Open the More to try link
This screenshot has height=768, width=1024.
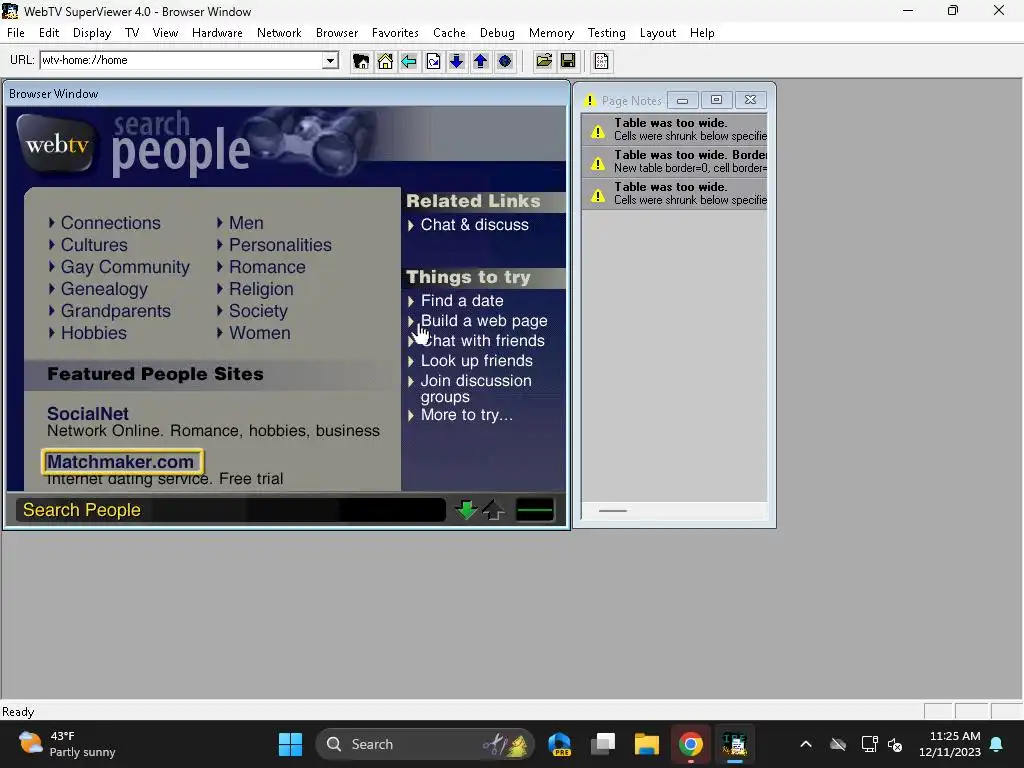pyautogui.click(x=466, y=415)
